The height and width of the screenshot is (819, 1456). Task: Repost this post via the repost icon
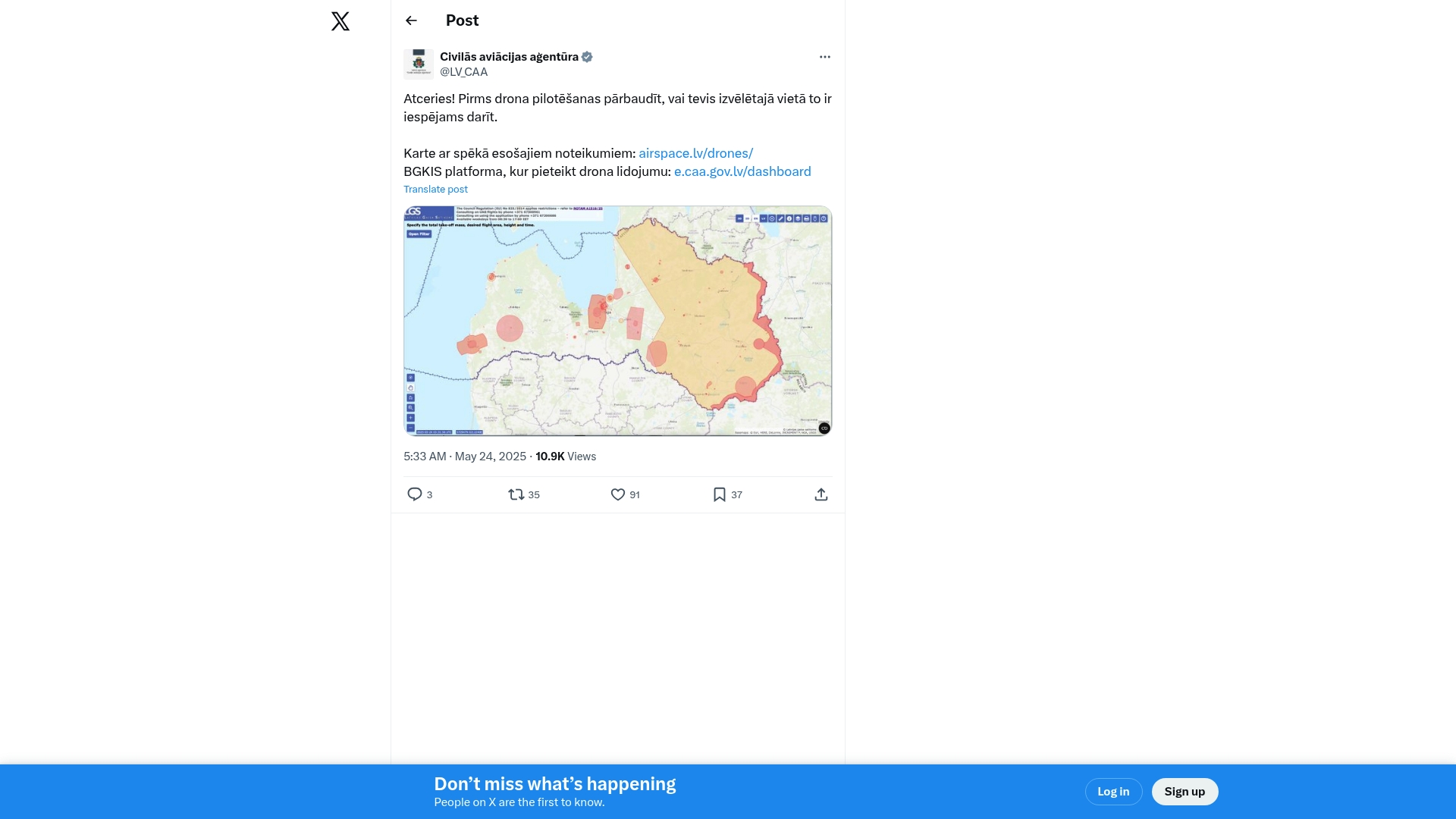(516, 494)
